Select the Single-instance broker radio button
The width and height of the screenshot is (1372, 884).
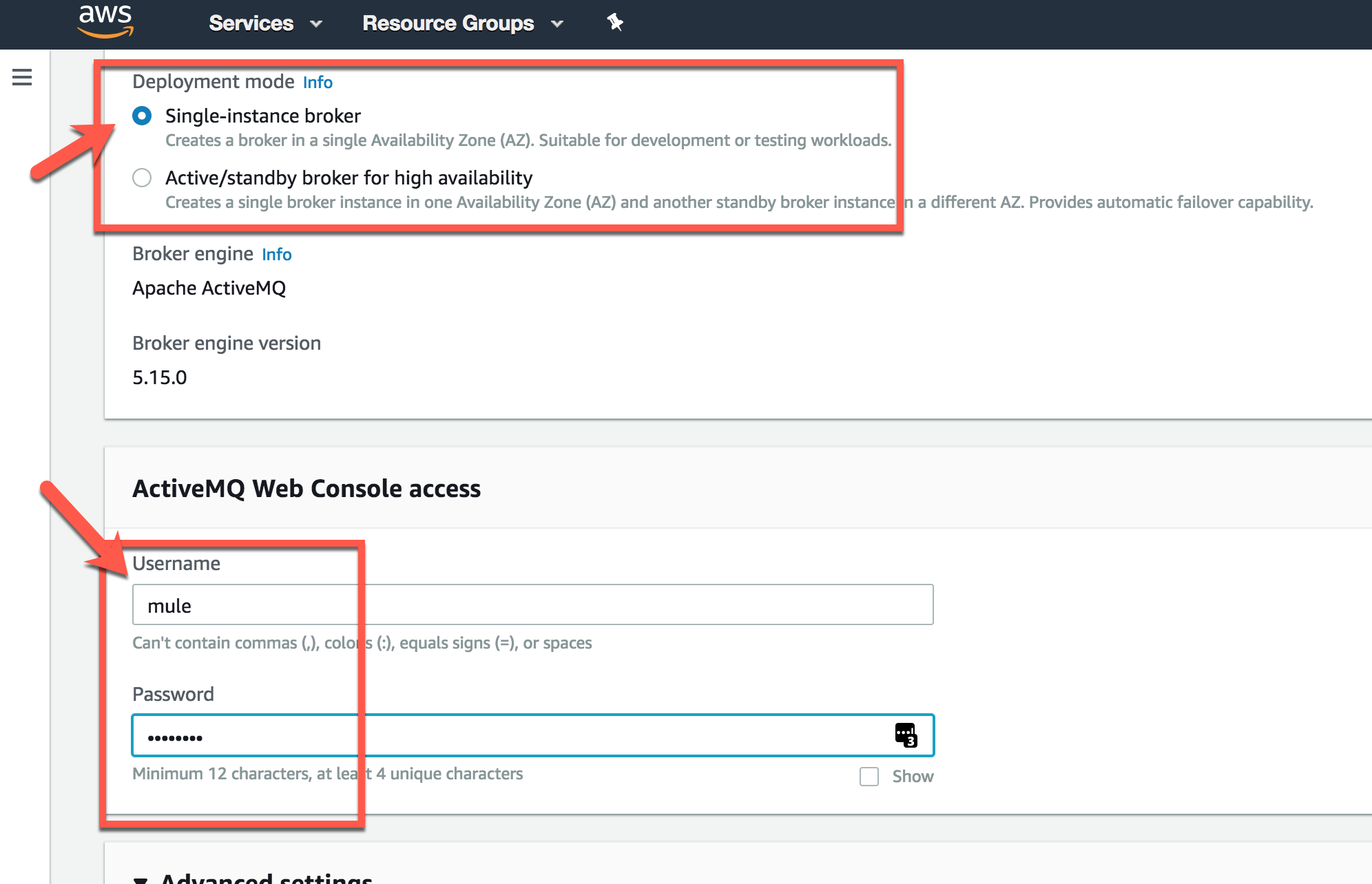[142, 116]
